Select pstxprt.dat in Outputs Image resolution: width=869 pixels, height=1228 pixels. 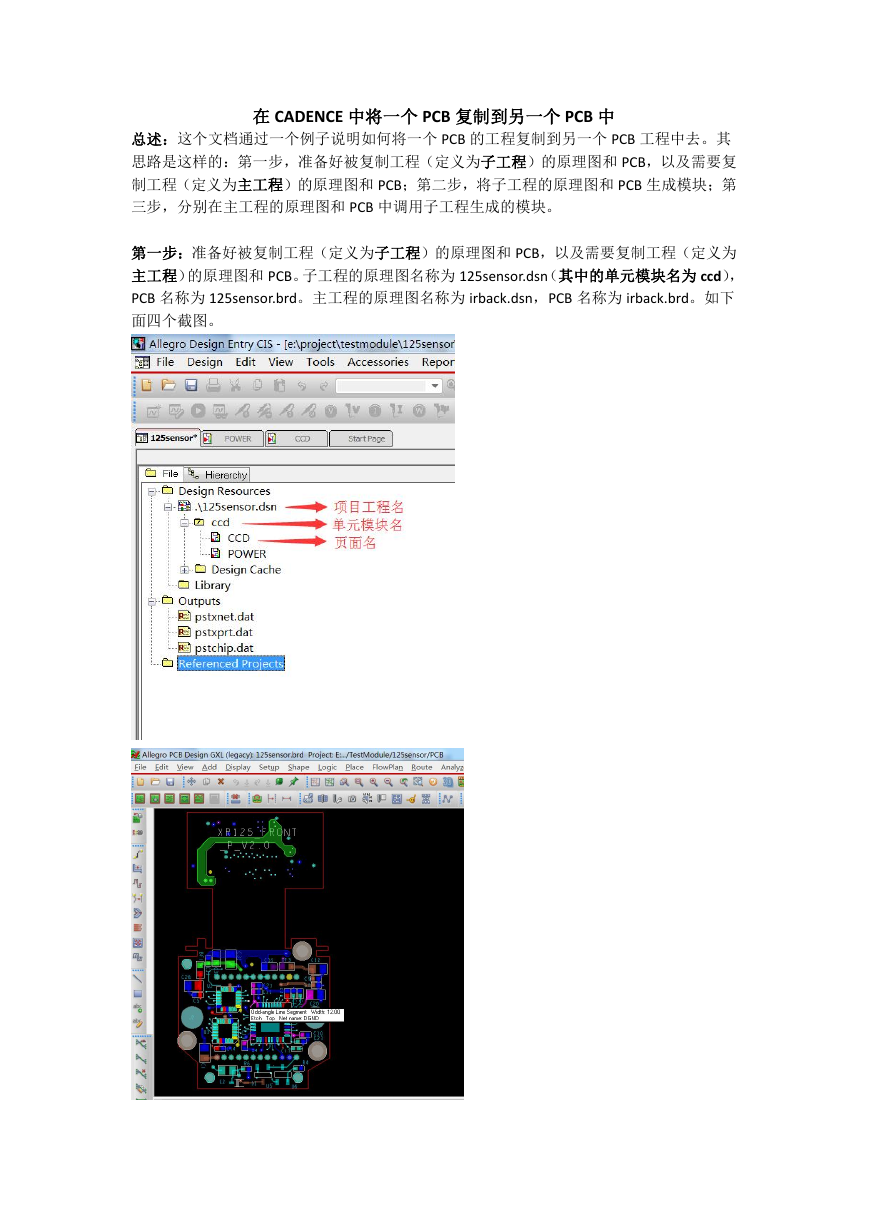pyautogui.click(x=224, y=632)
